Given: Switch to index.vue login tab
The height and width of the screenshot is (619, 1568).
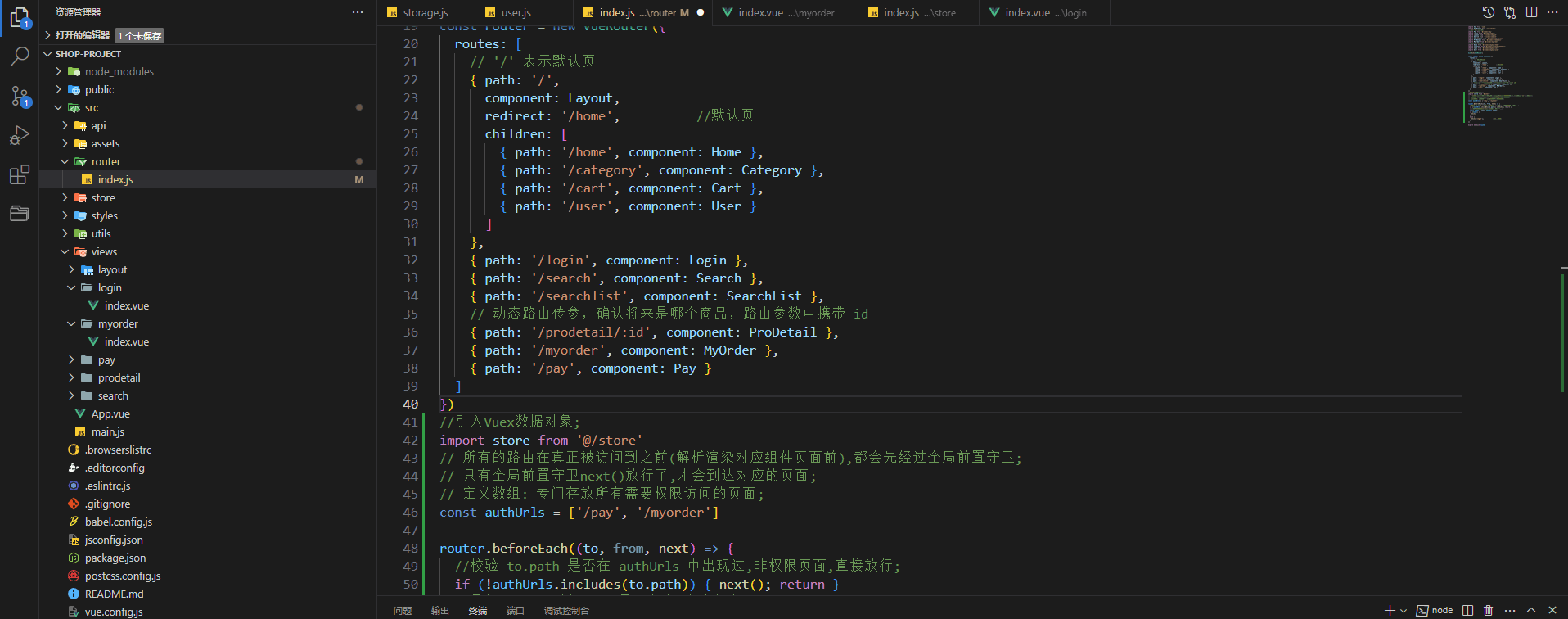Looking at the screenshot, I should [x=1045, y=12].
